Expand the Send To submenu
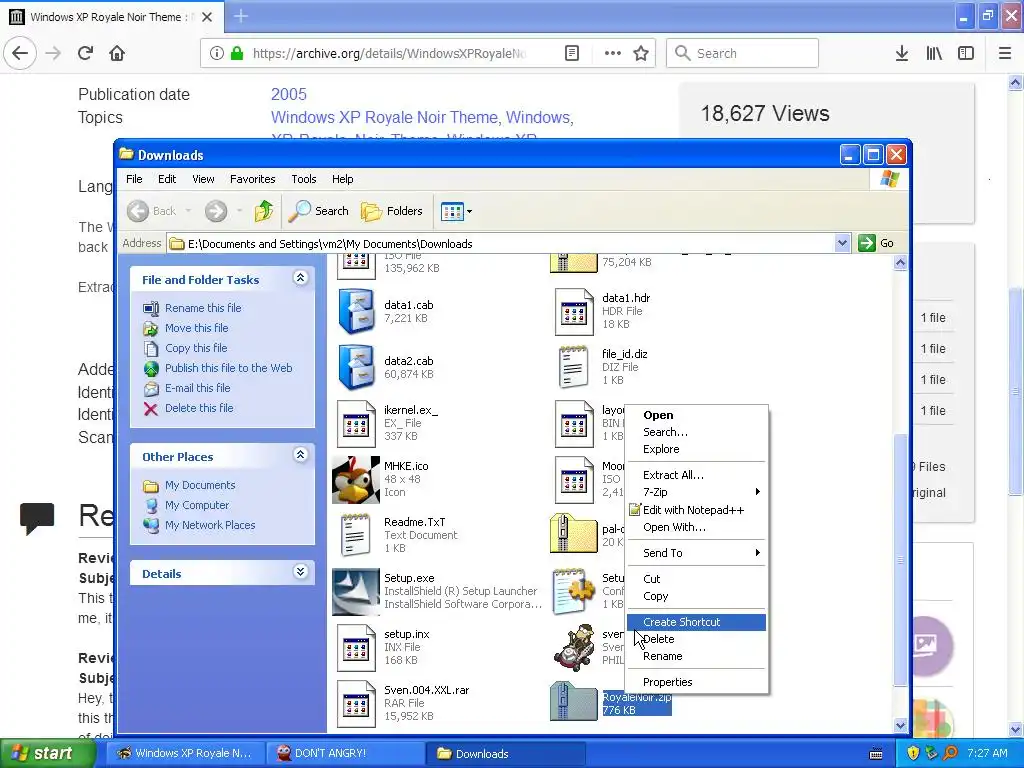This screenshot has width=1024, height=768. coord(696,552)
